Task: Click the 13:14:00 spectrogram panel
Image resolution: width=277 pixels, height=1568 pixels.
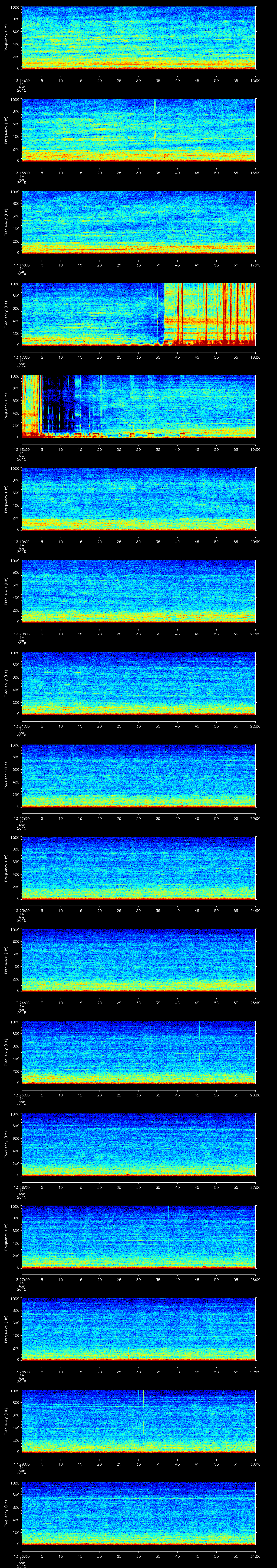Action: point(138,38)
